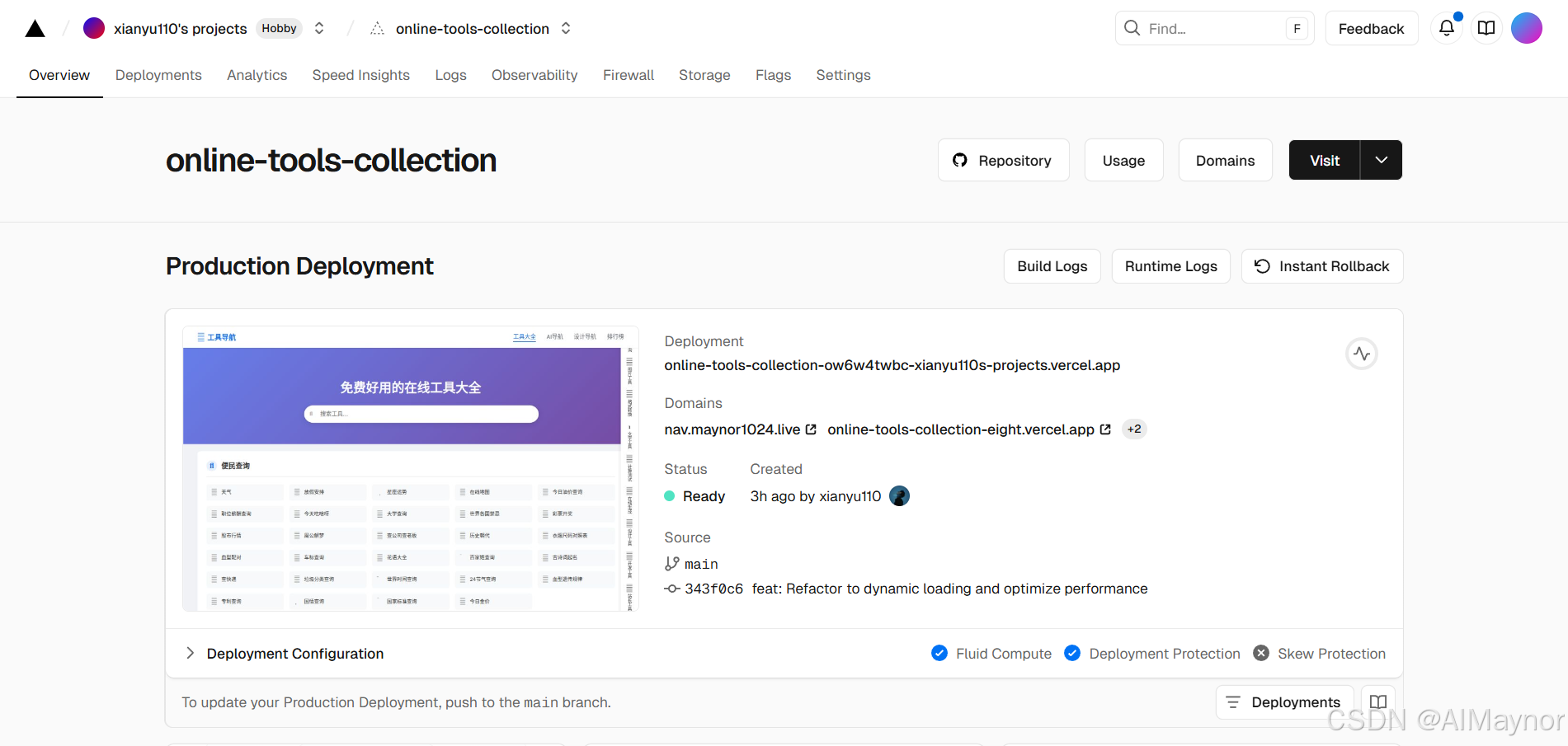
Task: Click the Fluid Compute label
Action: click(1004, 654)
